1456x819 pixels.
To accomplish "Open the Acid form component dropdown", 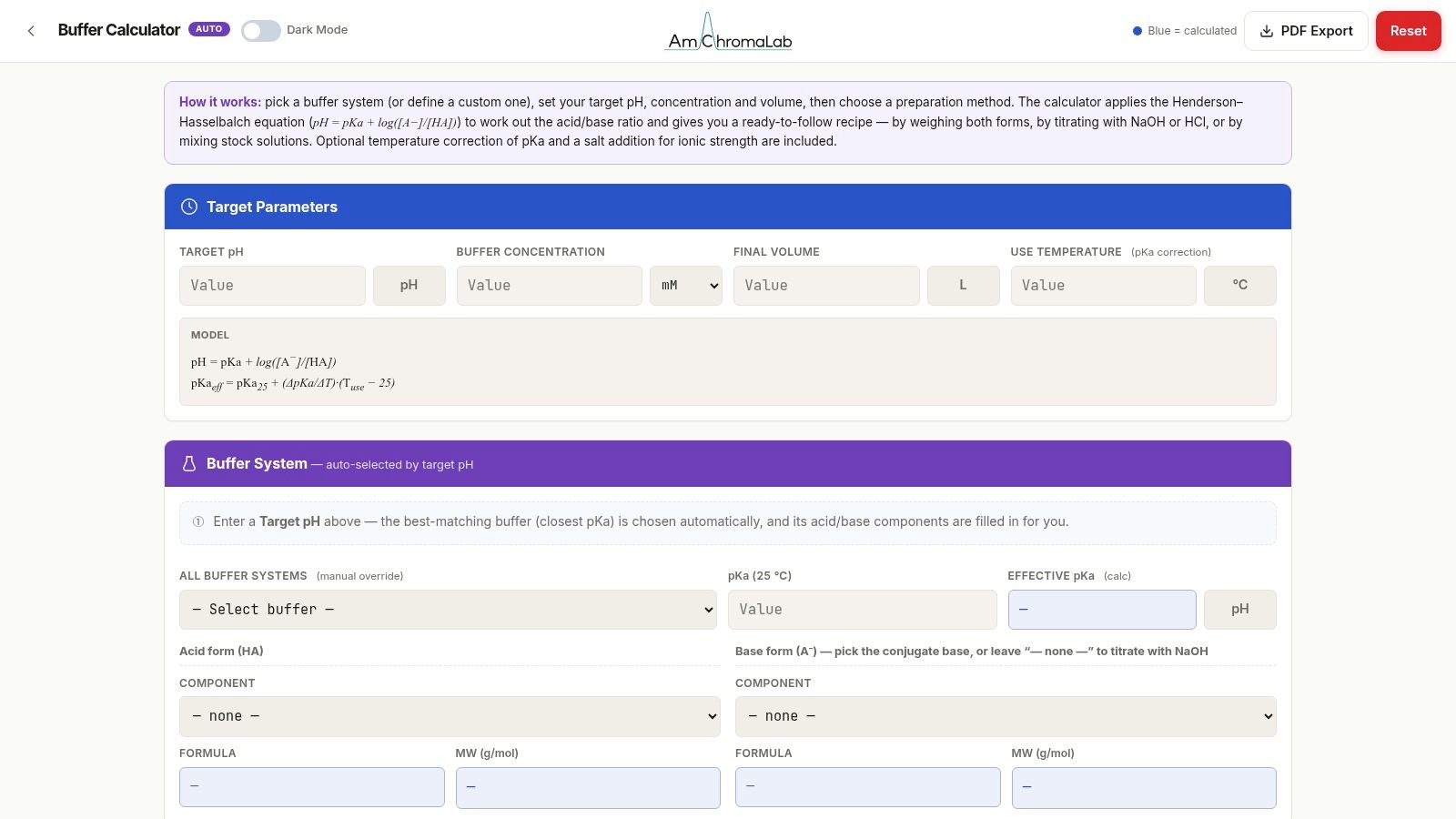I will pyautogui.click(x=450, y=716).
